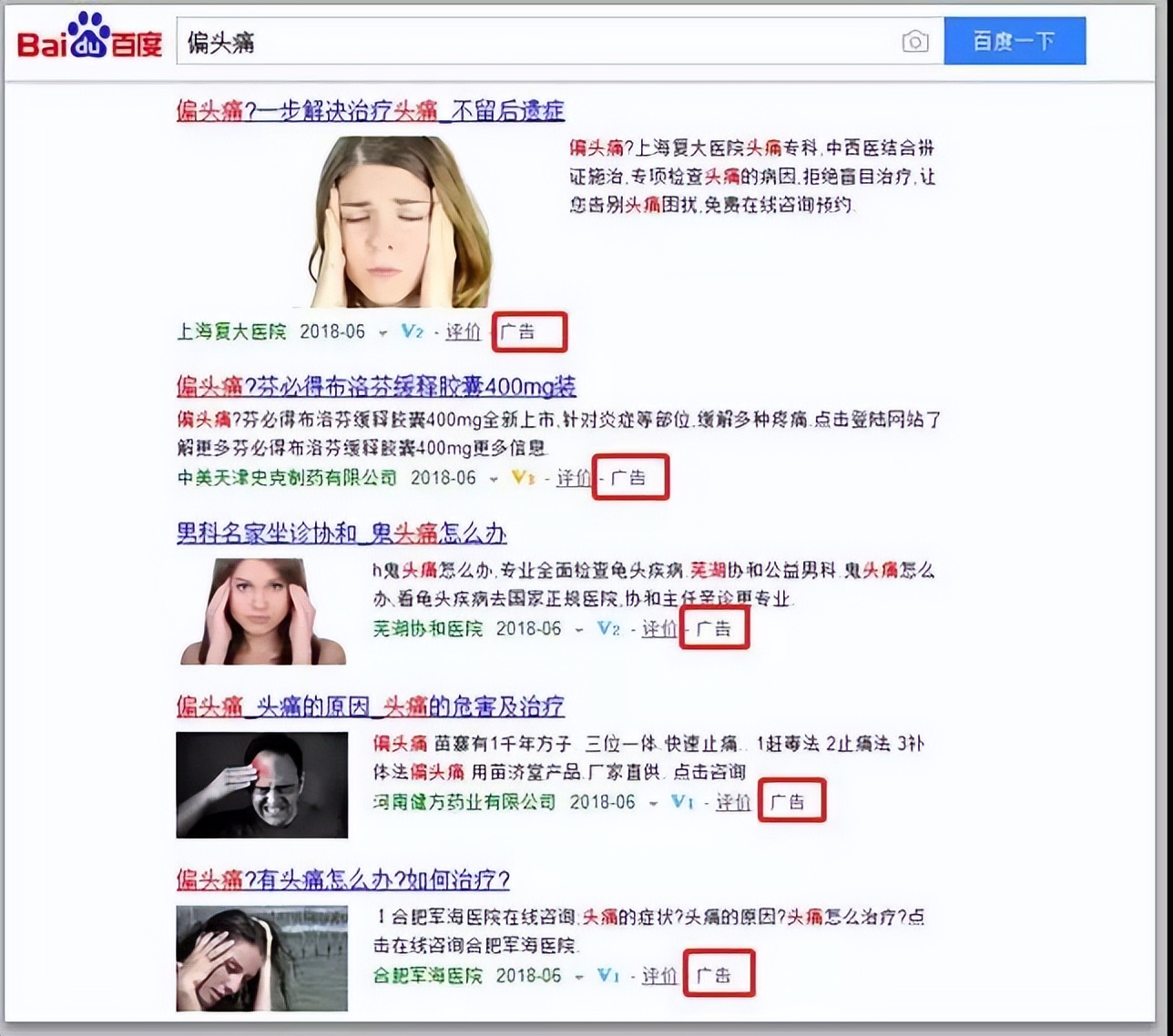Click 评价 beside 河南健方药业有限公司
1173x1036 pixels.
pyautogui.click(x=734, y=802)
